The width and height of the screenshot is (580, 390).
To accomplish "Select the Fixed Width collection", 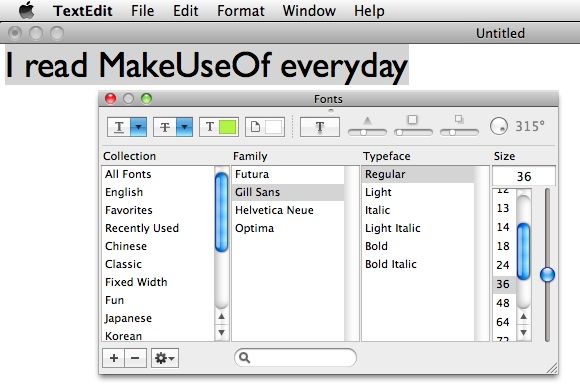I will 158,282.
